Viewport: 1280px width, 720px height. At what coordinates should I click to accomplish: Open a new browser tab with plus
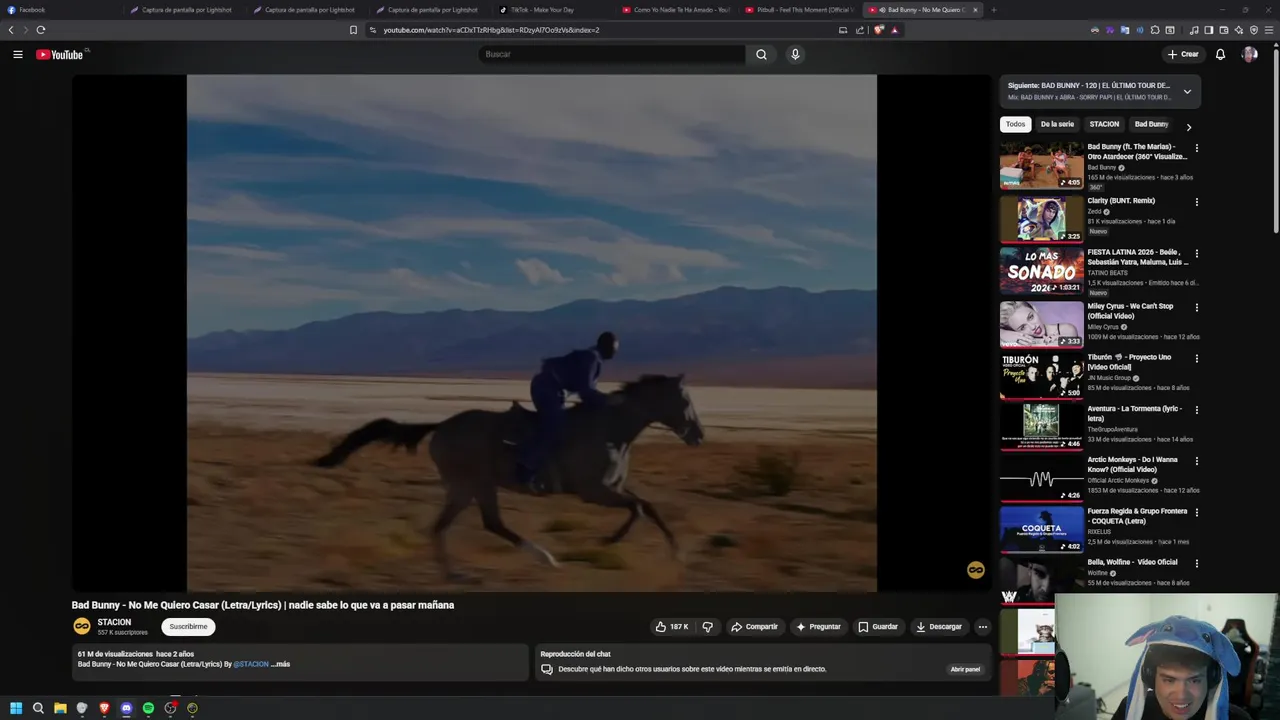[x=993, y=10]
